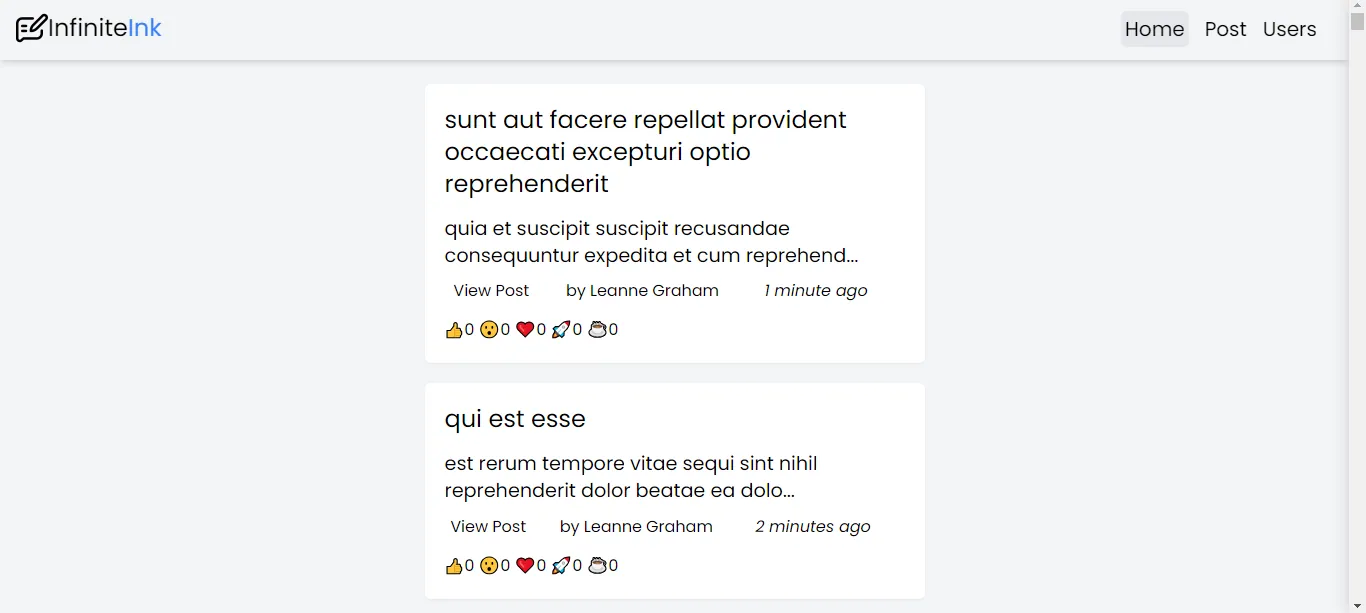The height and width of the screenshot is (613, 1366).
Task: Click the 'sunt aut facere' post title
Action: [645, 152]
